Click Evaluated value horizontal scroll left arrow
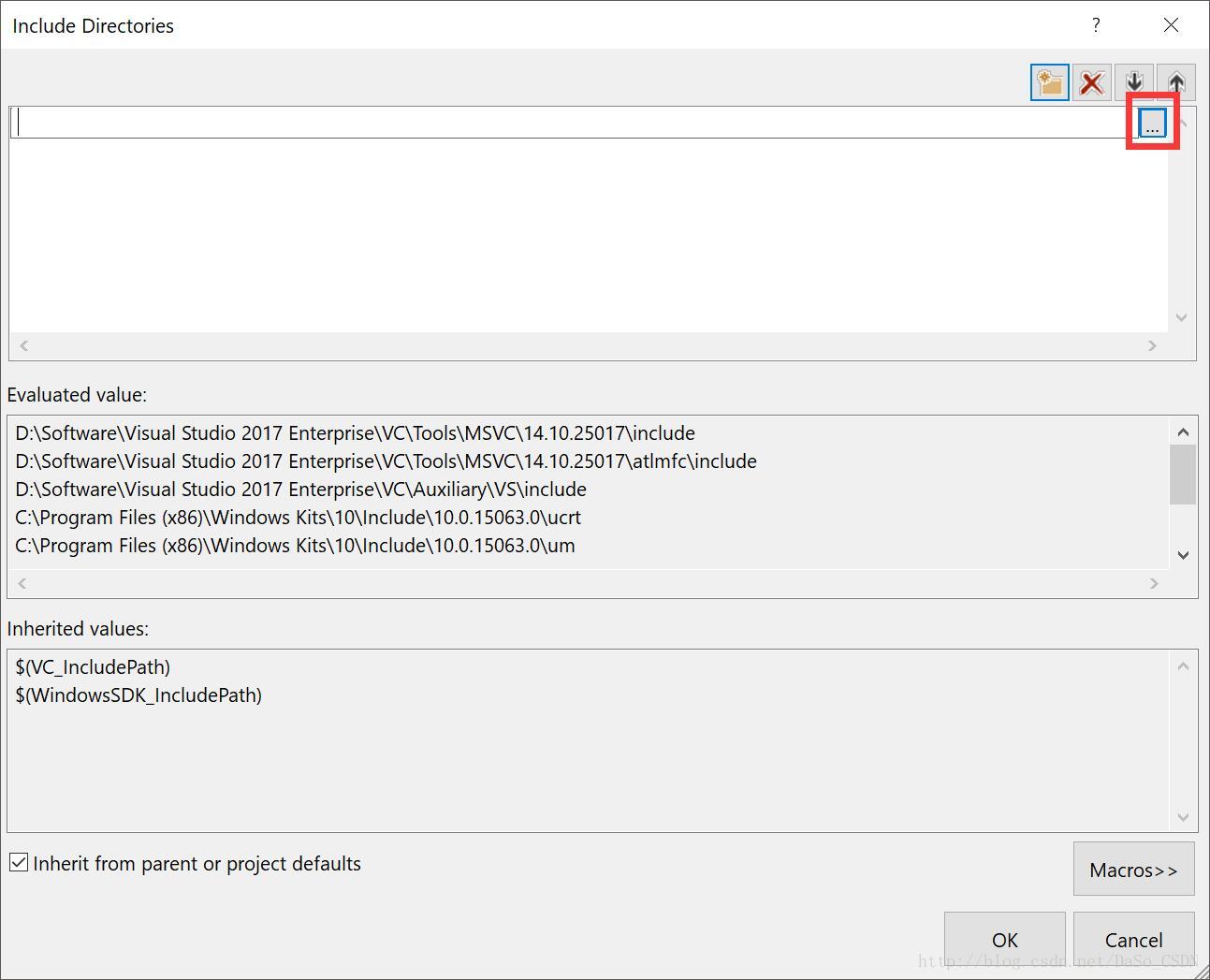The image size is (1210, 980). 22,583
